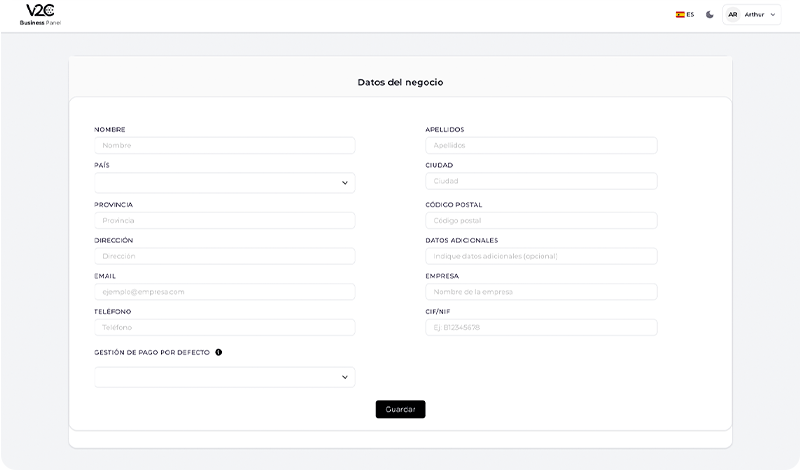800x470 pixels.
Task: Toggle dark mode with moon icon
Action: pyautogui.click(x=710, y=15)
